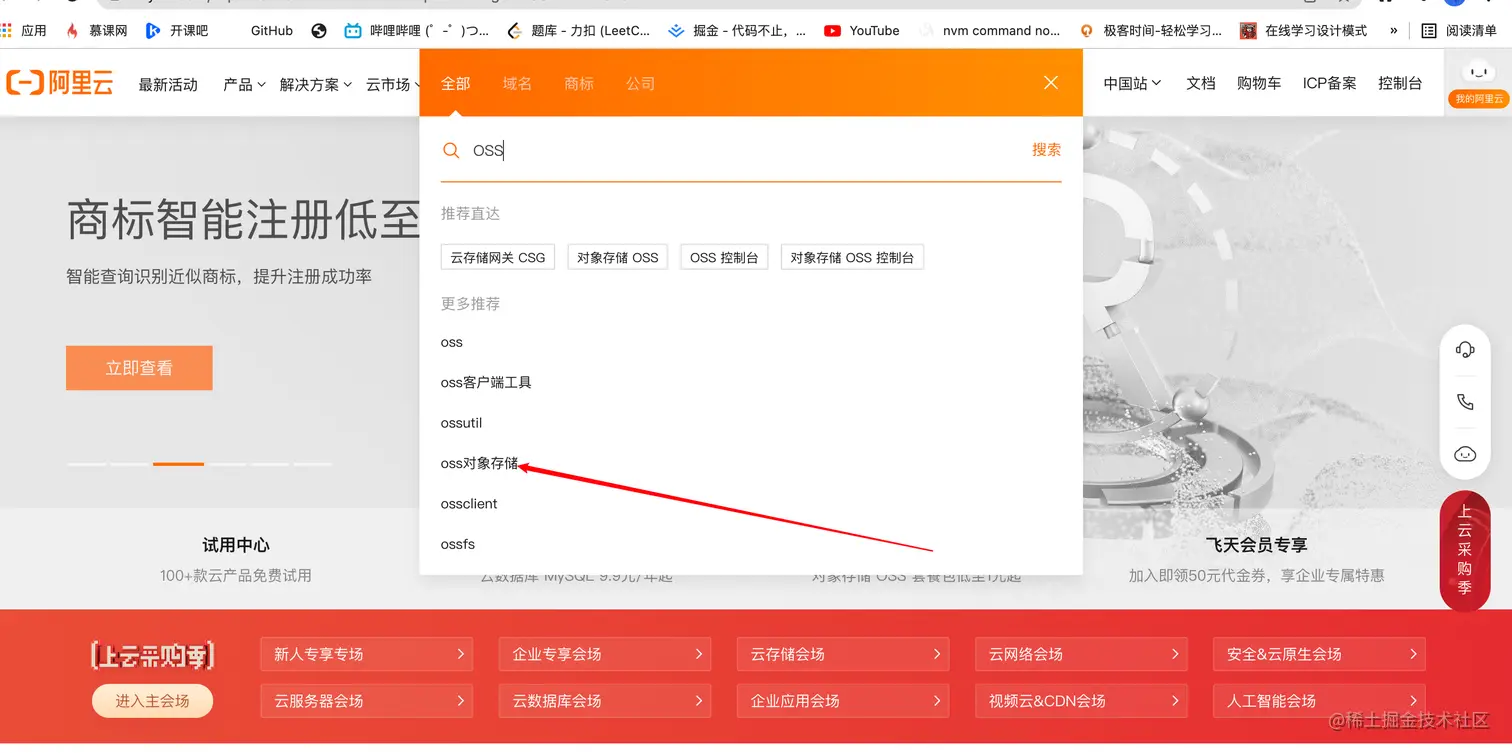Click the 进入主会场 button

152,701
